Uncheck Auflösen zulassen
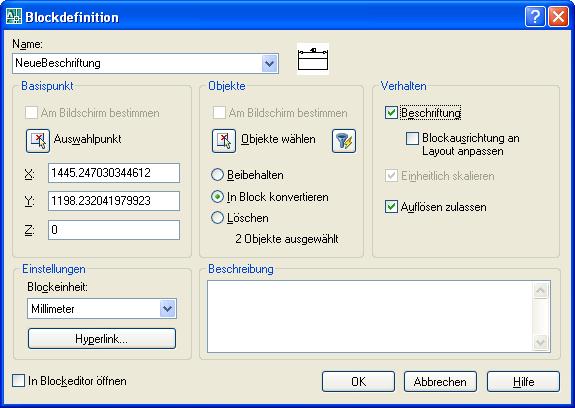The height and width of the screenshot is (408, 575). [x=391, y=206]
